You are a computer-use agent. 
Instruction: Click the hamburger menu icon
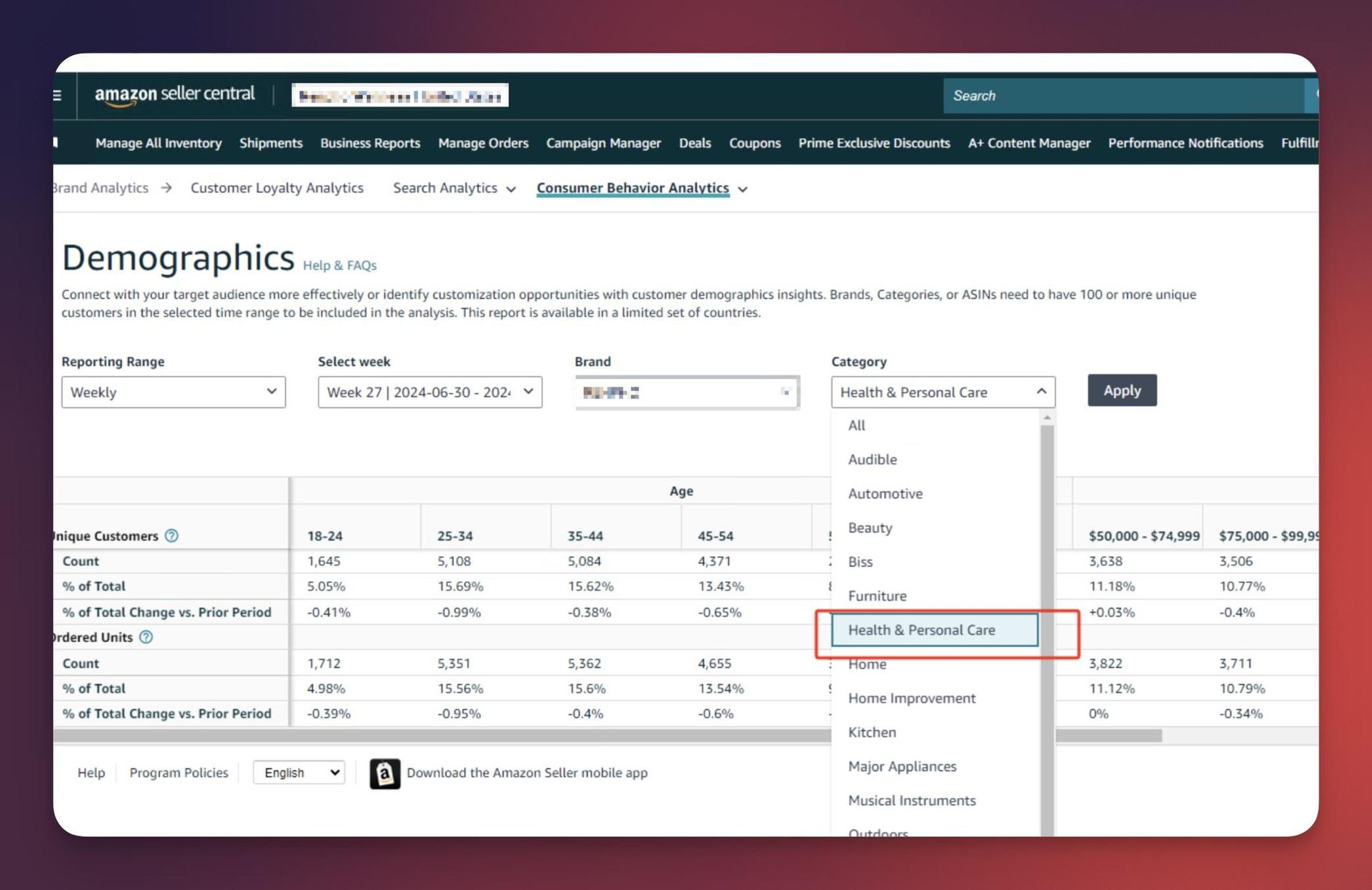click(x=58, y=95)
